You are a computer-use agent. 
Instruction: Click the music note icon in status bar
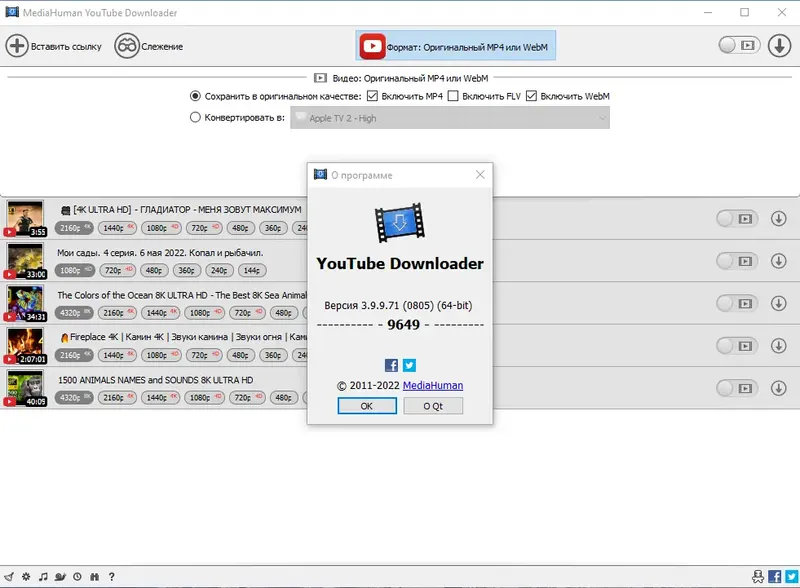pos(43,577)
